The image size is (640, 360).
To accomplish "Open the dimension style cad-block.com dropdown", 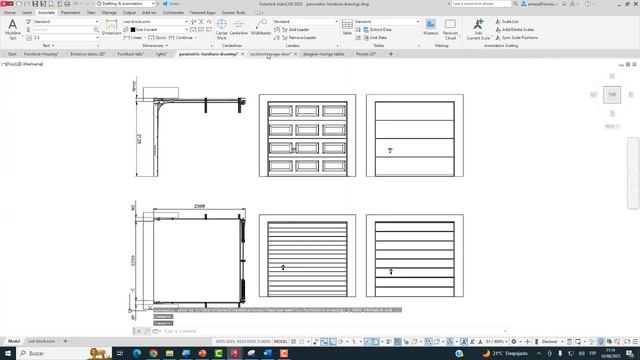I will click(x=155, y=21).
